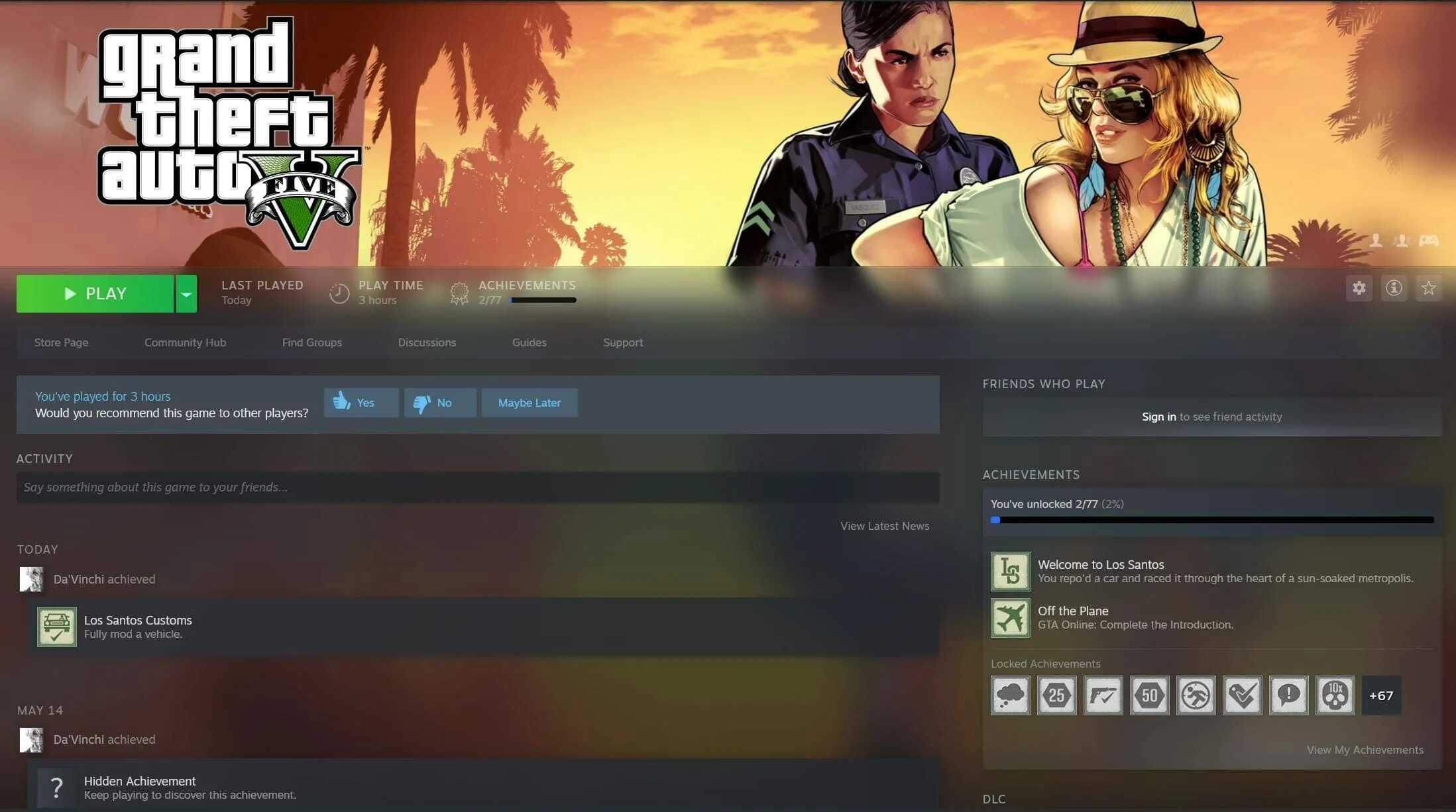Click the Off the Plane achievement icon
This screenshot has width=1456, height=812.
[x=1010, y=617]
